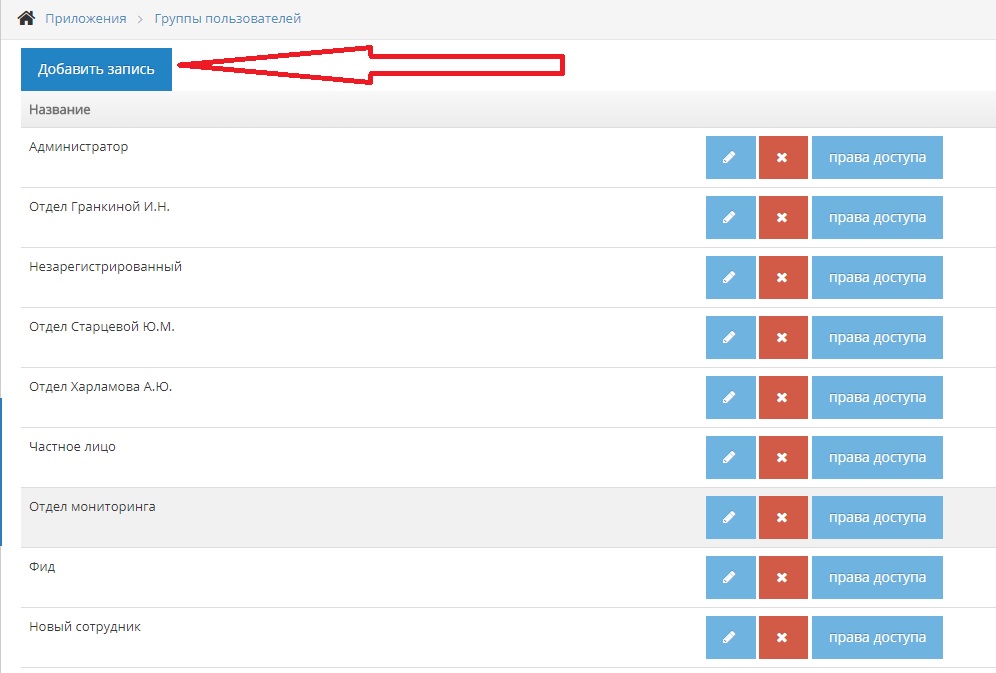Select the Отдел мониторинга row name

pyautogui.click(x=92, y=507)
